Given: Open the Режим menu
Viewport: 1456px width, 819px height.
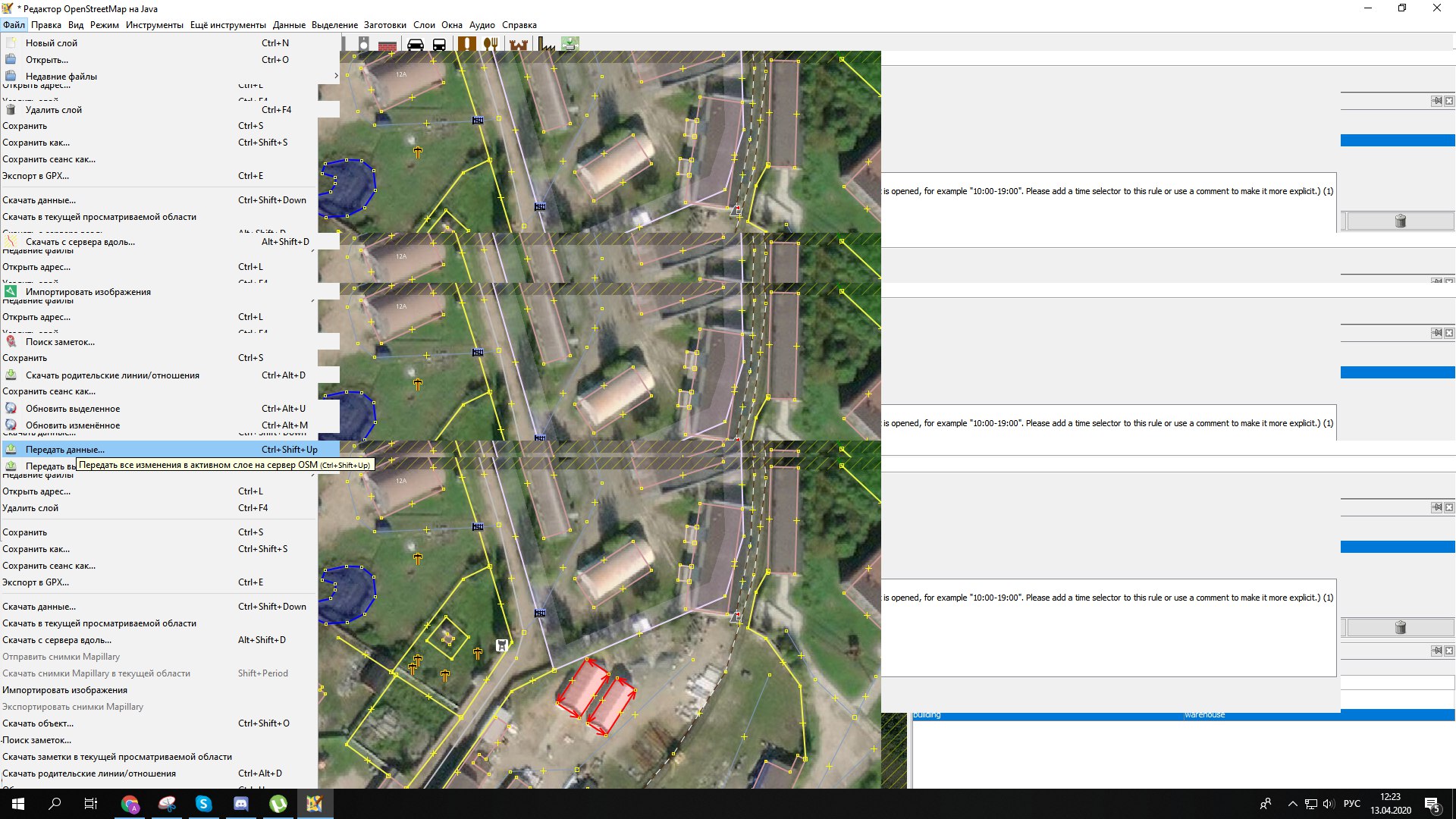Looking at the screenshot, I should 105,25.
